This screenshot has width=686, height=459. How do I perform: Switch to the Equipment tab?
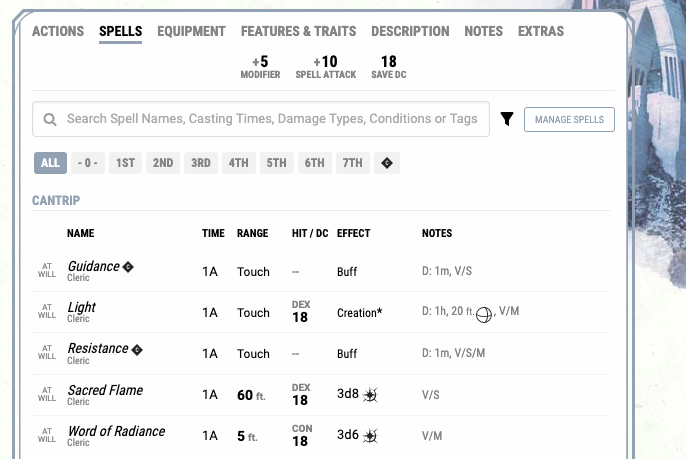point(191,32)
